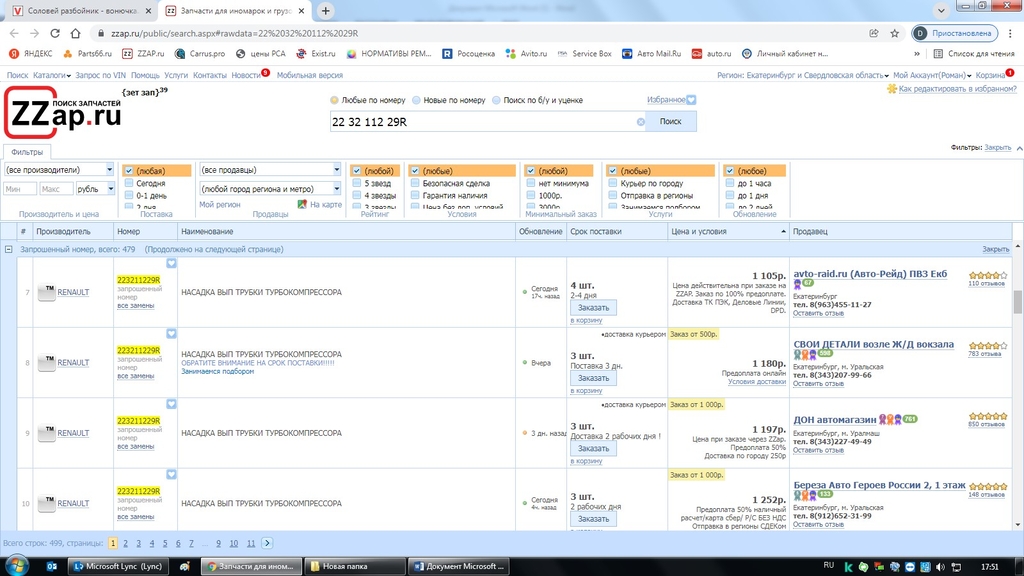
Task: Click the Макс price input field
Action: (56, 189)
